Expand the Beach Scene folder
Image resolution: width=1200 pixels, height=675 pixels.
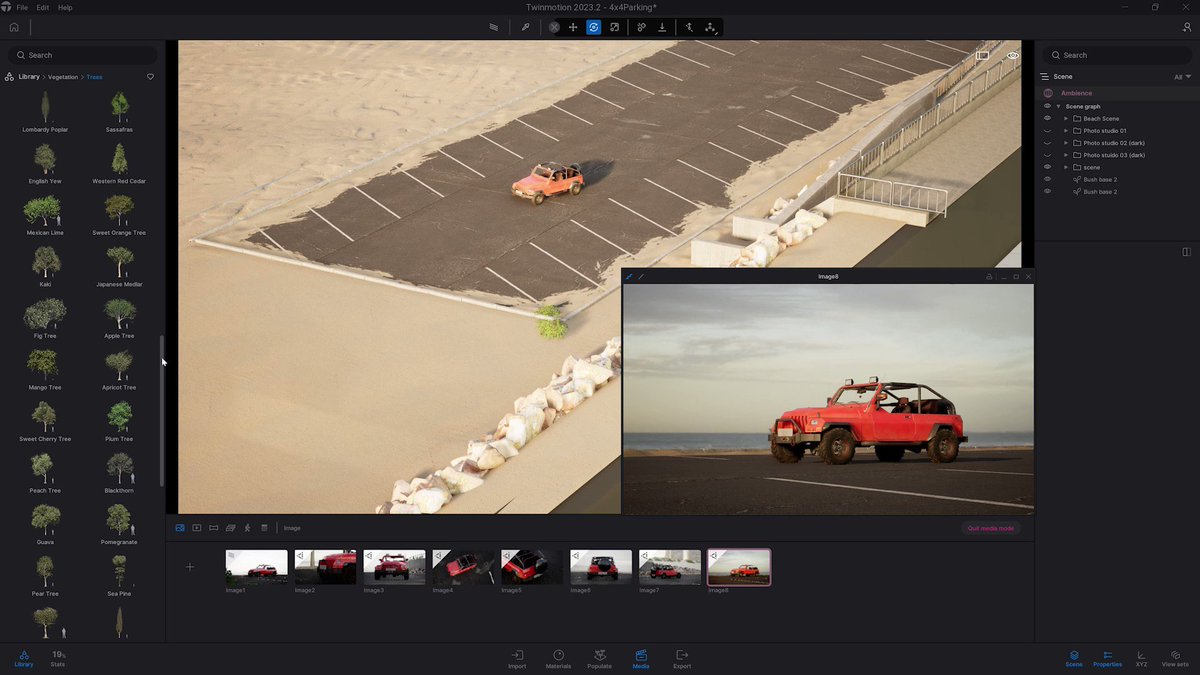(1066, 118)
